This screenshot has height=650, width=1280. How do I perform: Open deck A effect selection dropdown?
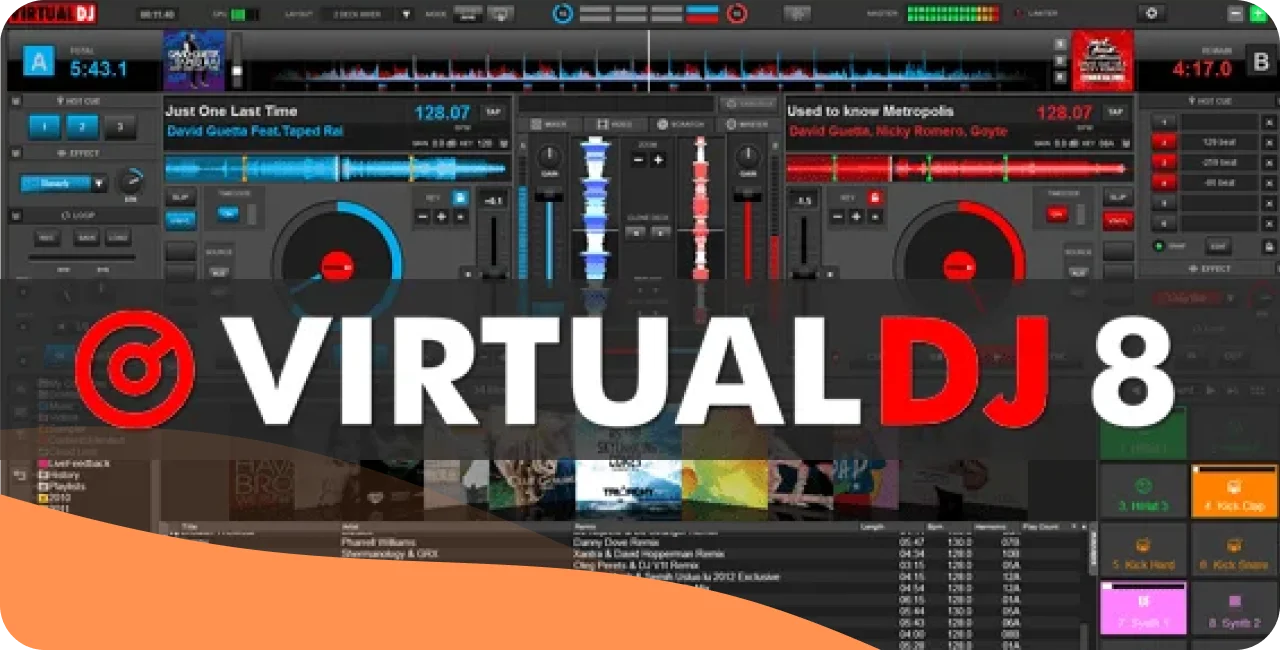click(99, 184)
